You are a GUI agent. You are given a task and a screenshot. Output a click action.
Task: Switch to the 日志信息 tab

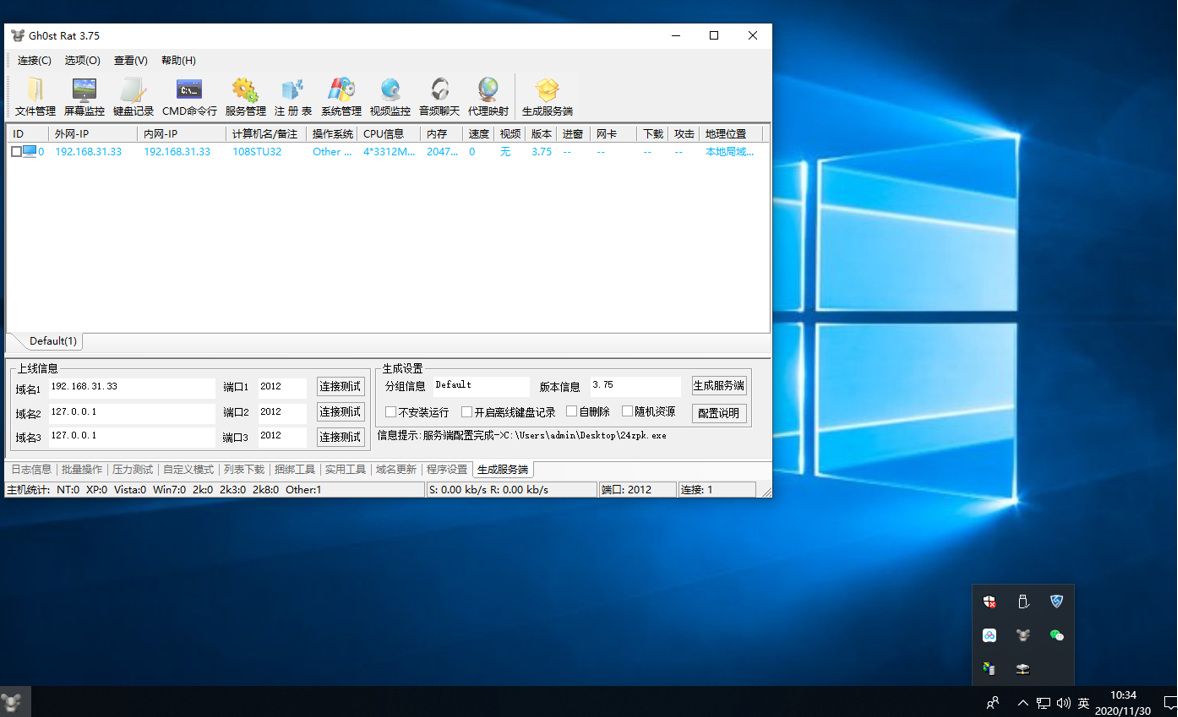point(31,470)
